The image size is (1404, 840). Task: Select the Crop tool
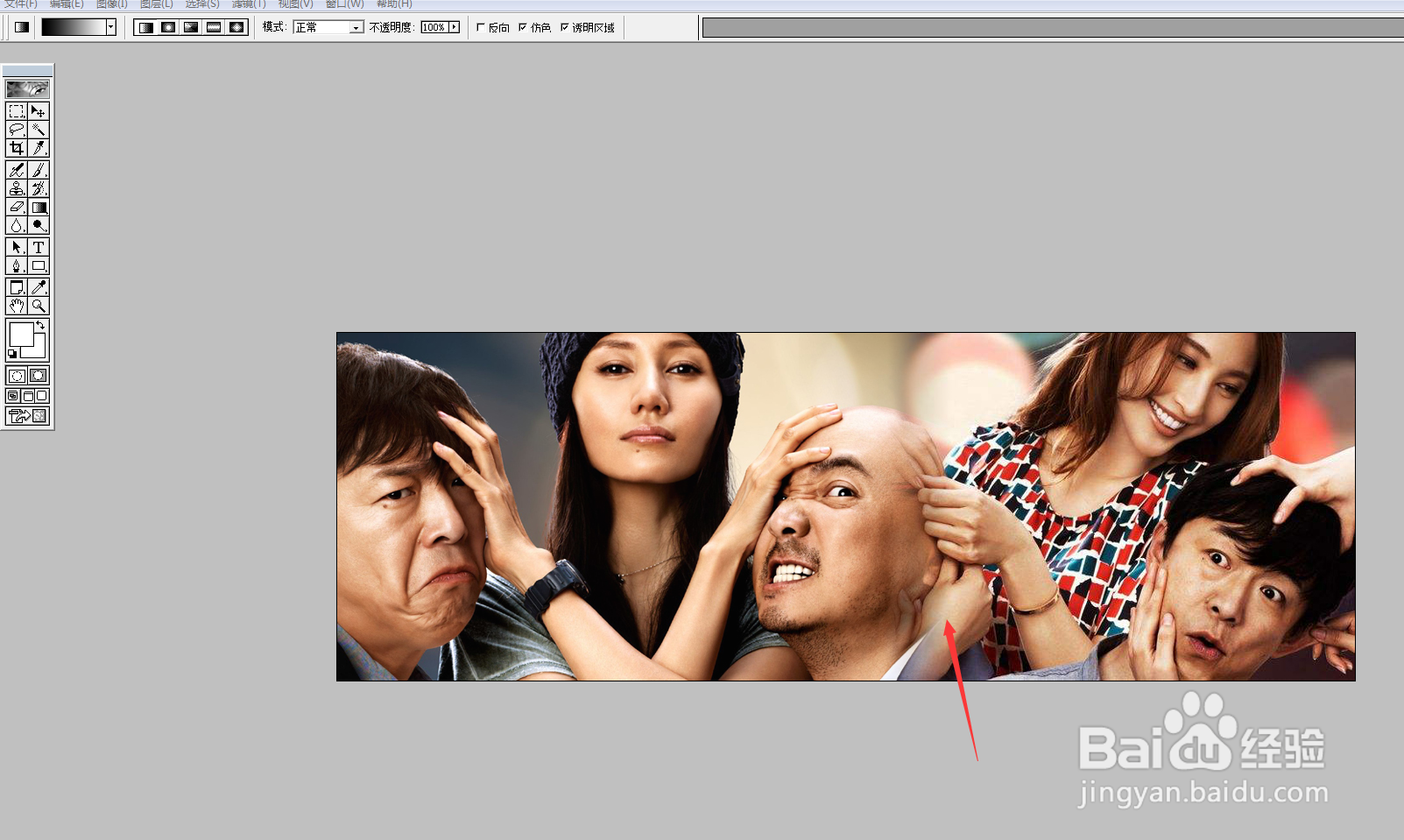pos(17,148)
